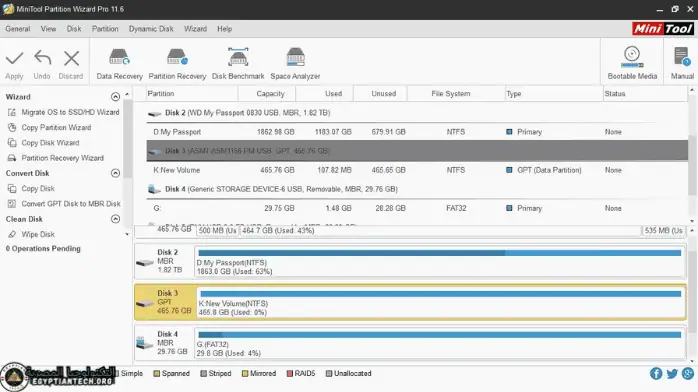Select the Disk 2 WD My Passport header row

(417, 113)
